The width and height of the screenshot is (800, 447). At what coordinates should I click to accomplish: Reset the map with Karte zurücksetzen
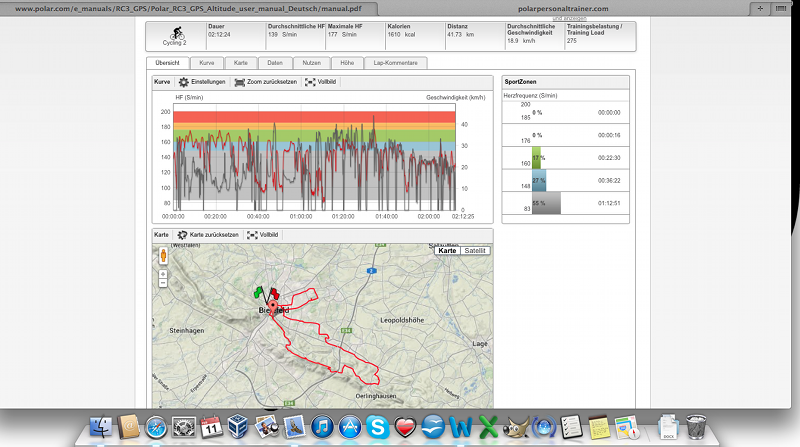208,234
